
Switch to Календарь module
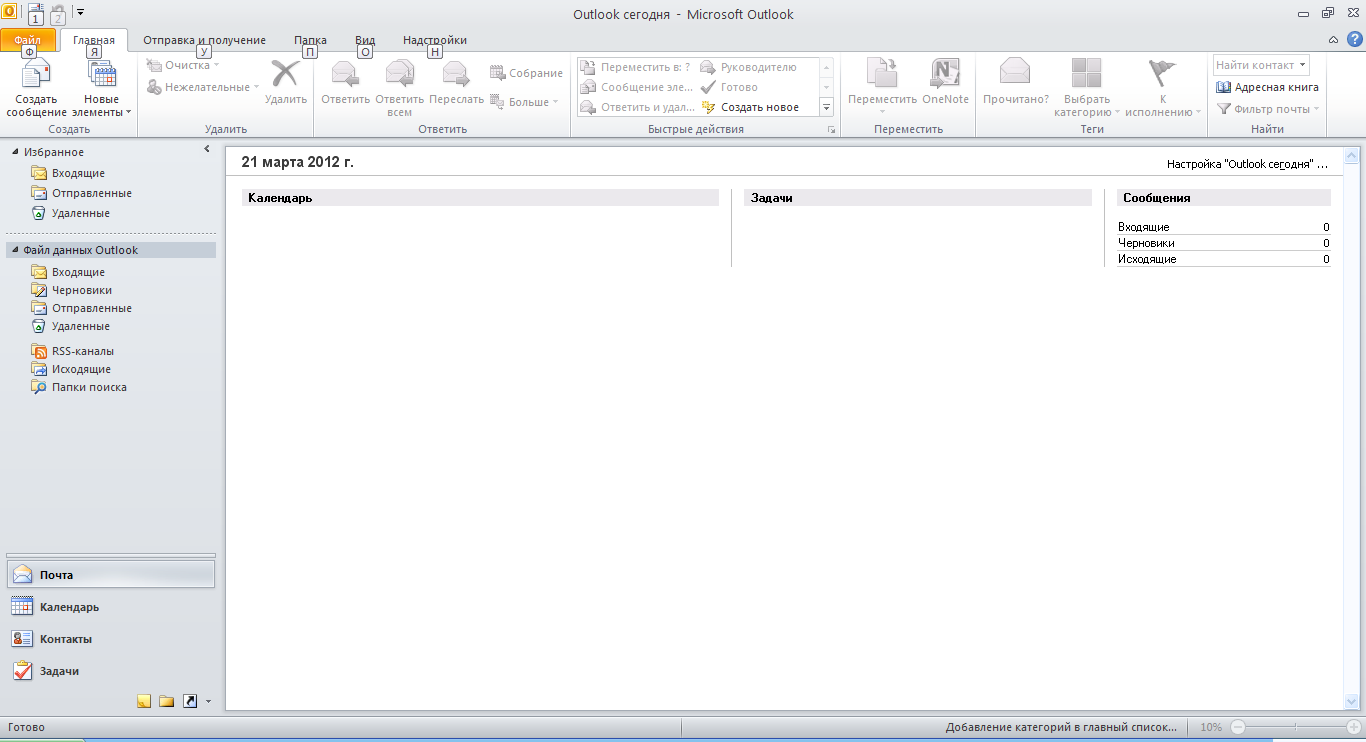tap(110, 606)
